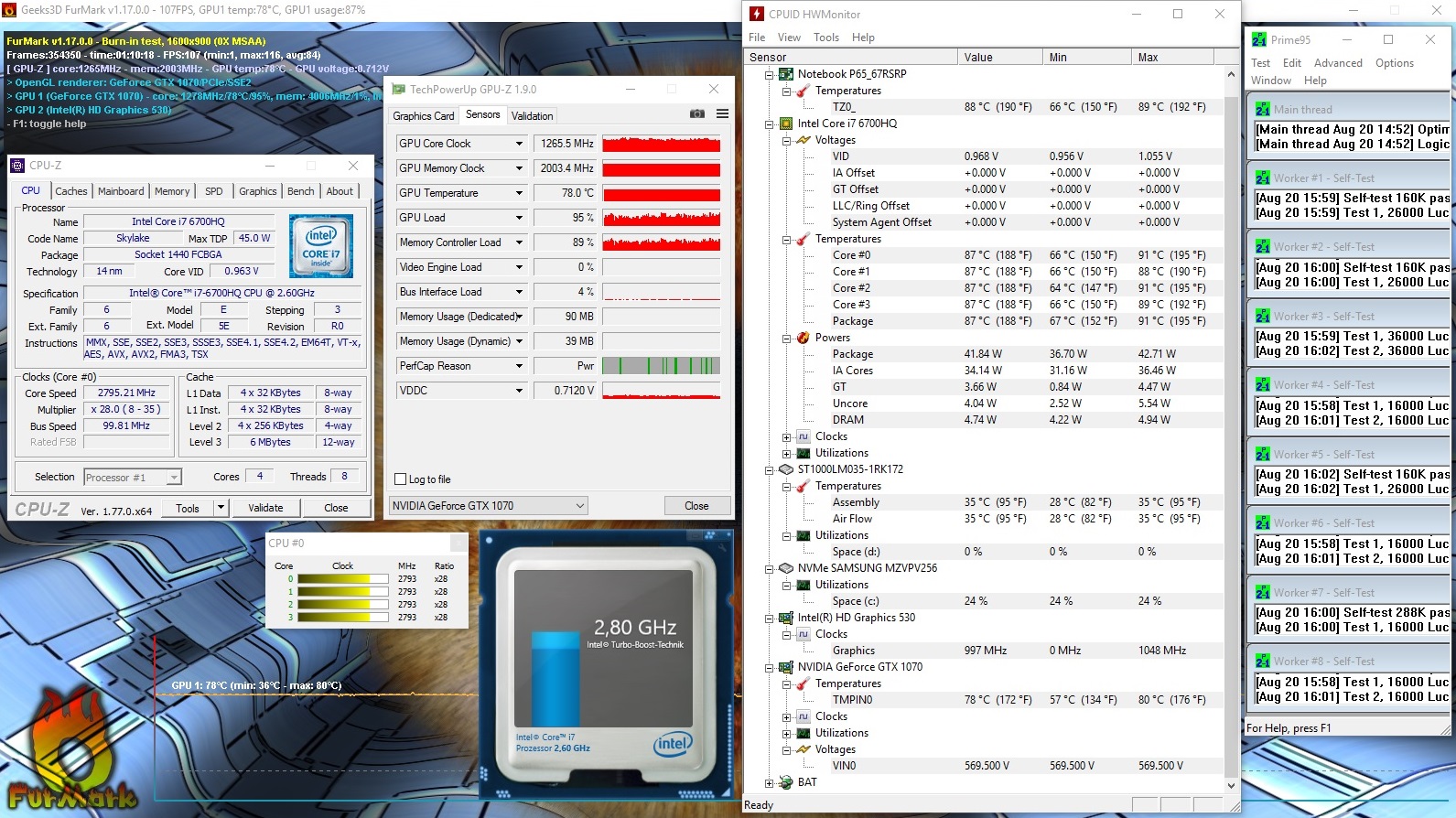Open the GPU-Z hamburger menu icon

tap(723, 114)
